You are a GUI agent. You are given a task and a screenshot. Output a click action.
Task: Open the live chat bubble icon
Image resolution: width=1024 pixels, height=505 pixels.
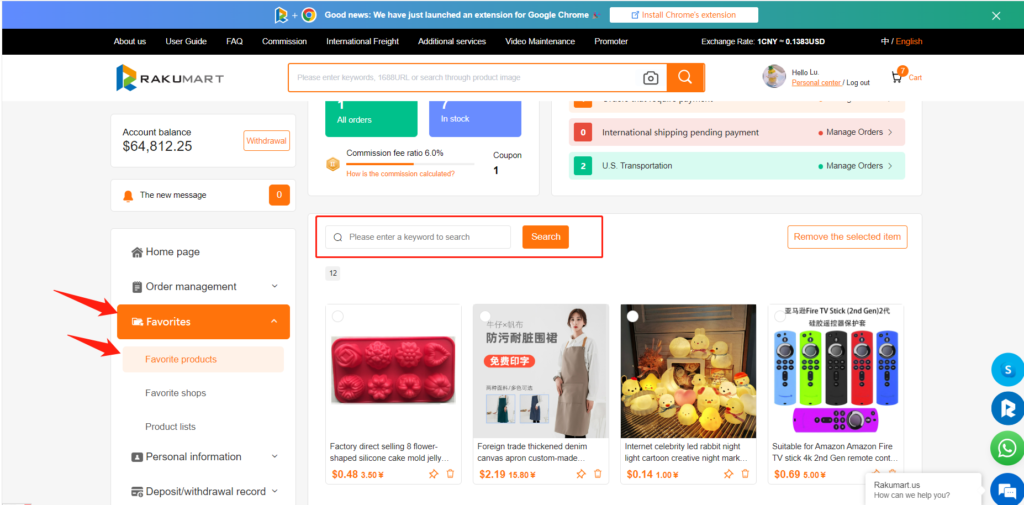(x=1007, y=490)
